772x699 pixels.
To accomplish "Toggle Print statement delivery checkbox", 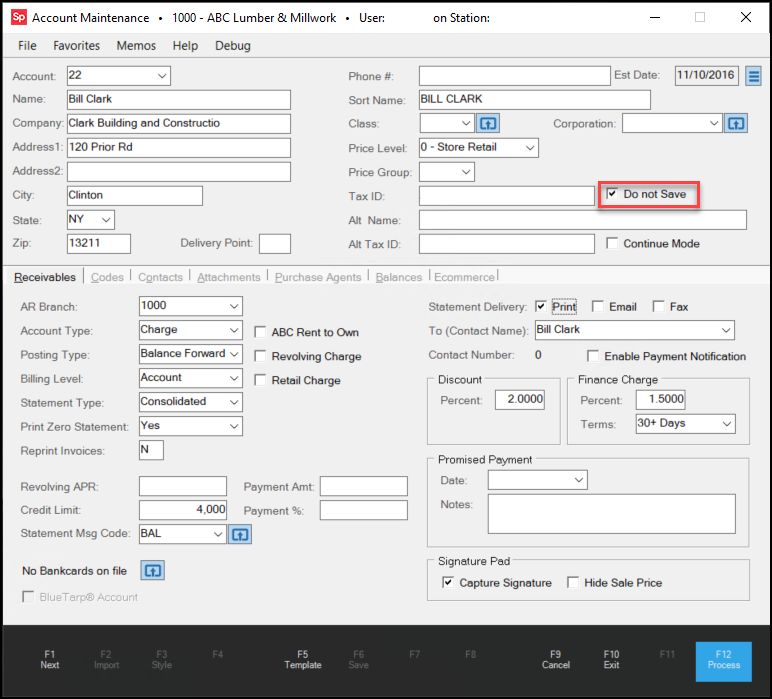I will 541,307.
